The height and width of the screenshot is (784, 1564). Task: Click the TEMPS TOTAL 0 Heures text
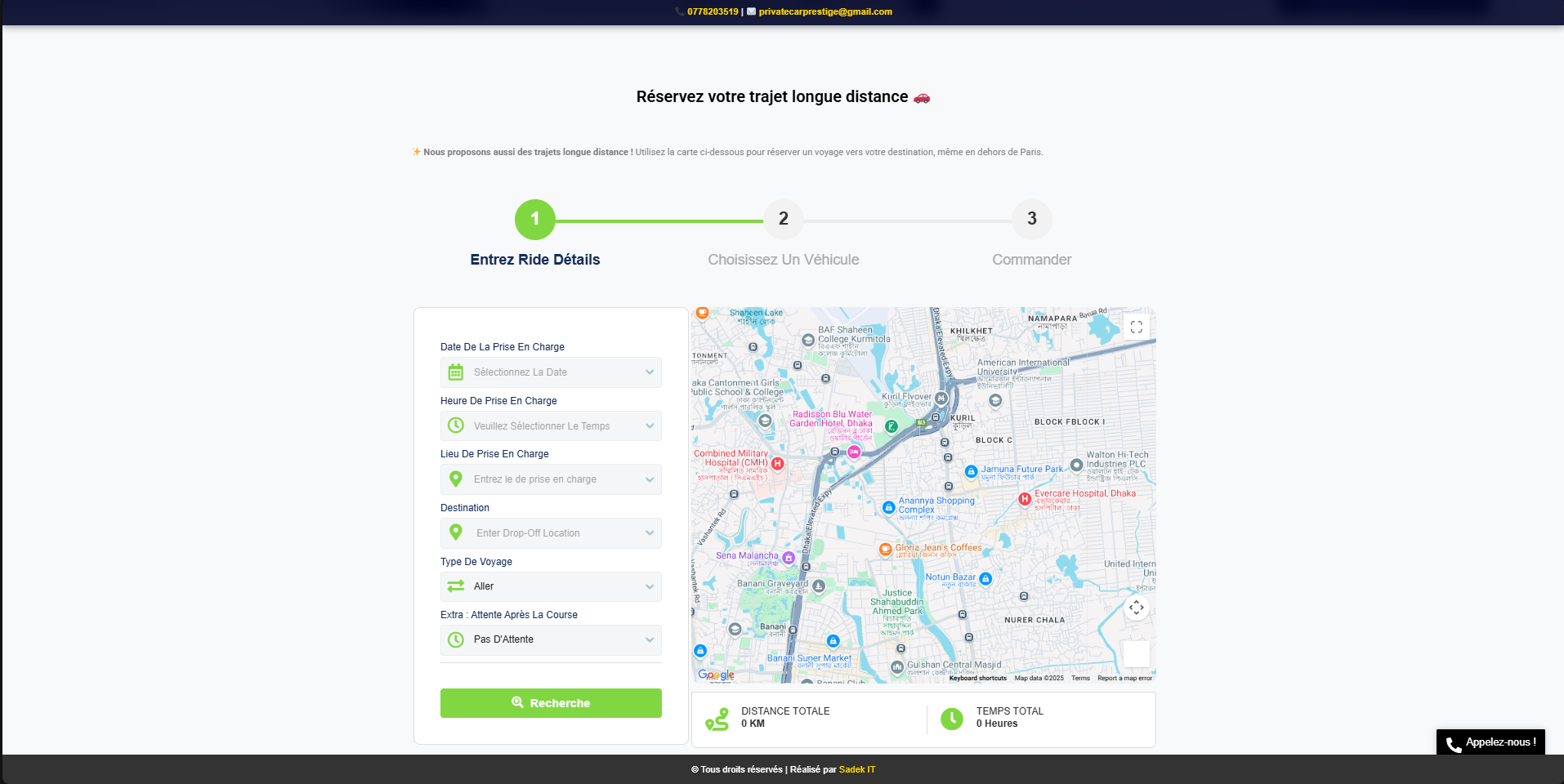coord(1009,717)
